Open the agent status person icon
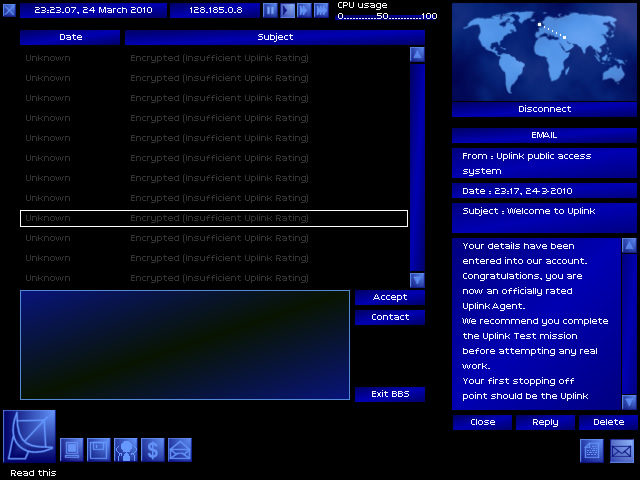 (125, 450)
